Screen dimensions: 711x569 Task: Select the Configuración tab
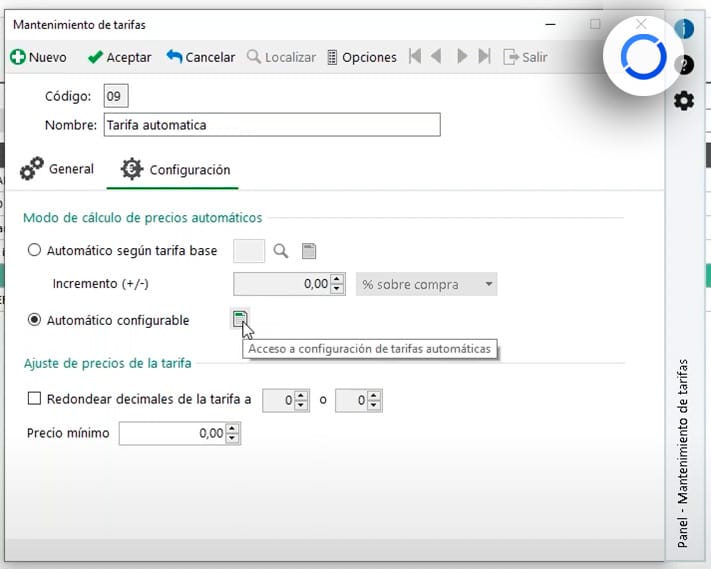(175, 170)
